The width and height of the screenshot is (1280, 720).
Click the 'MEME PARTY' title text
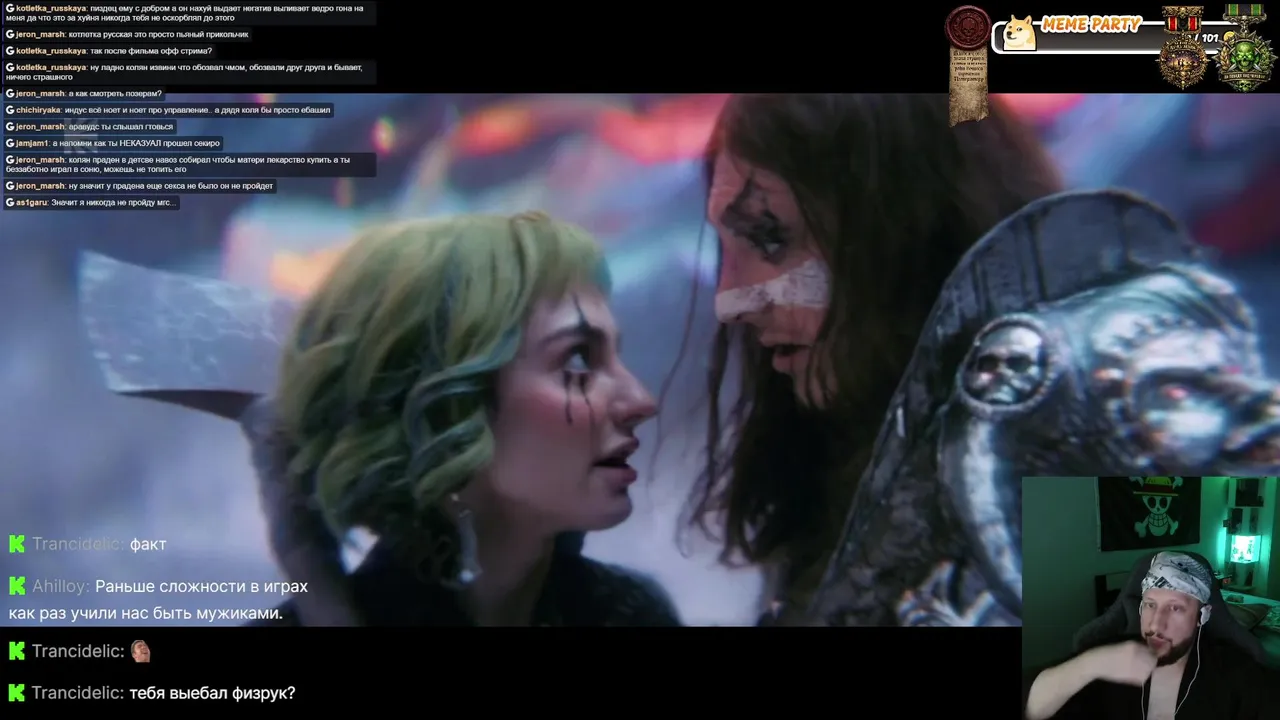[1091, 24]
